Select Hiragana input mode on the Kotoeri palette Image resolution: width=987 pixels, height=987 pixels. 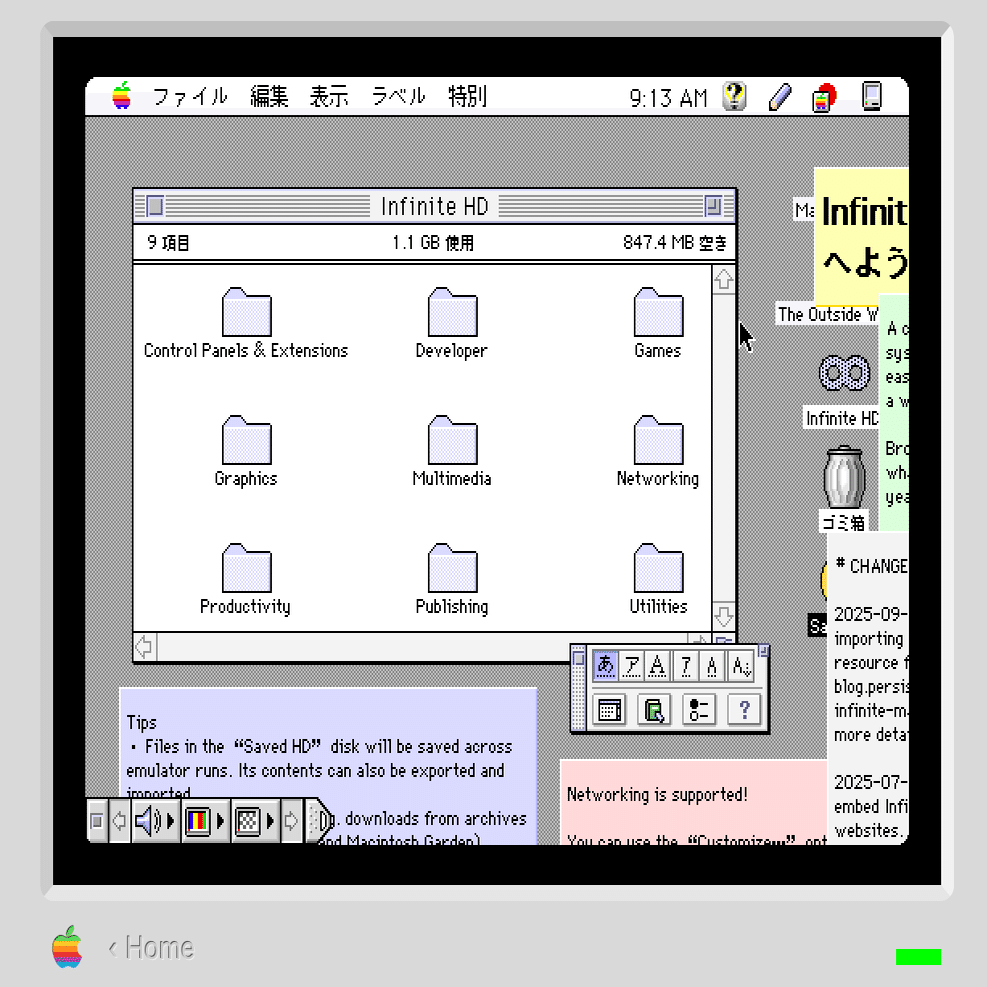tap(605, 665)
